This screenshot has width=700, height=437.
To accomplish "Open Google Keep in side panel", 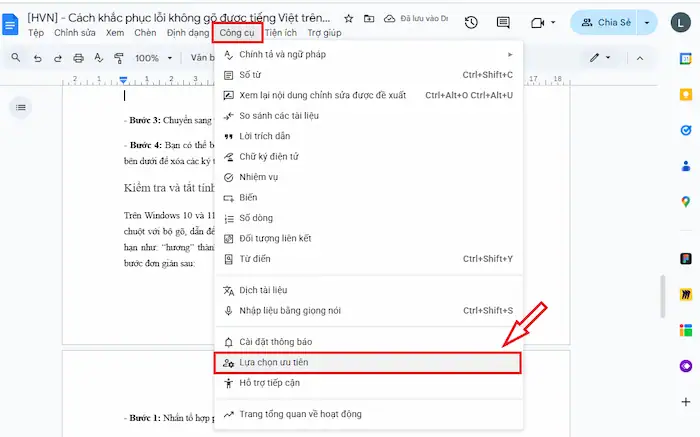I will coord(686,95).
